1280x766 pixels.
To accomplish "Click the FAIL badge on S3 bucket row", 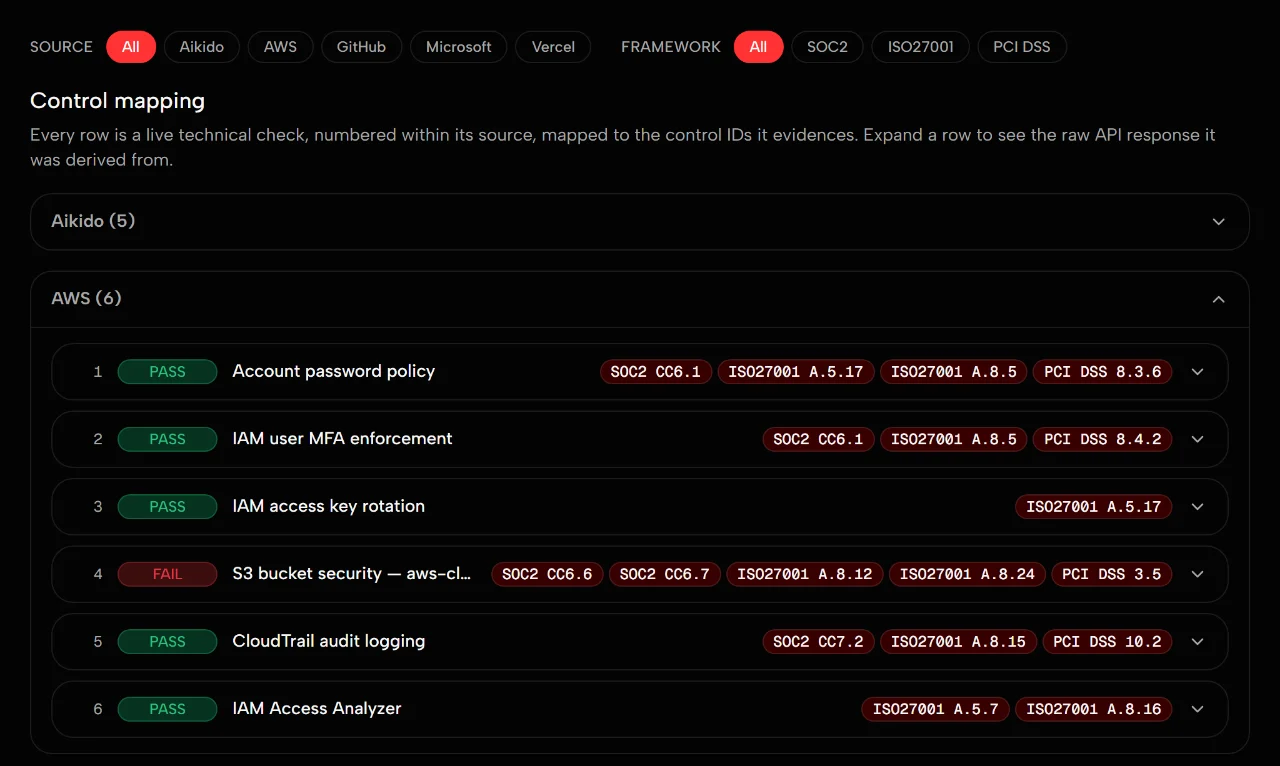I will click(167, 574).
